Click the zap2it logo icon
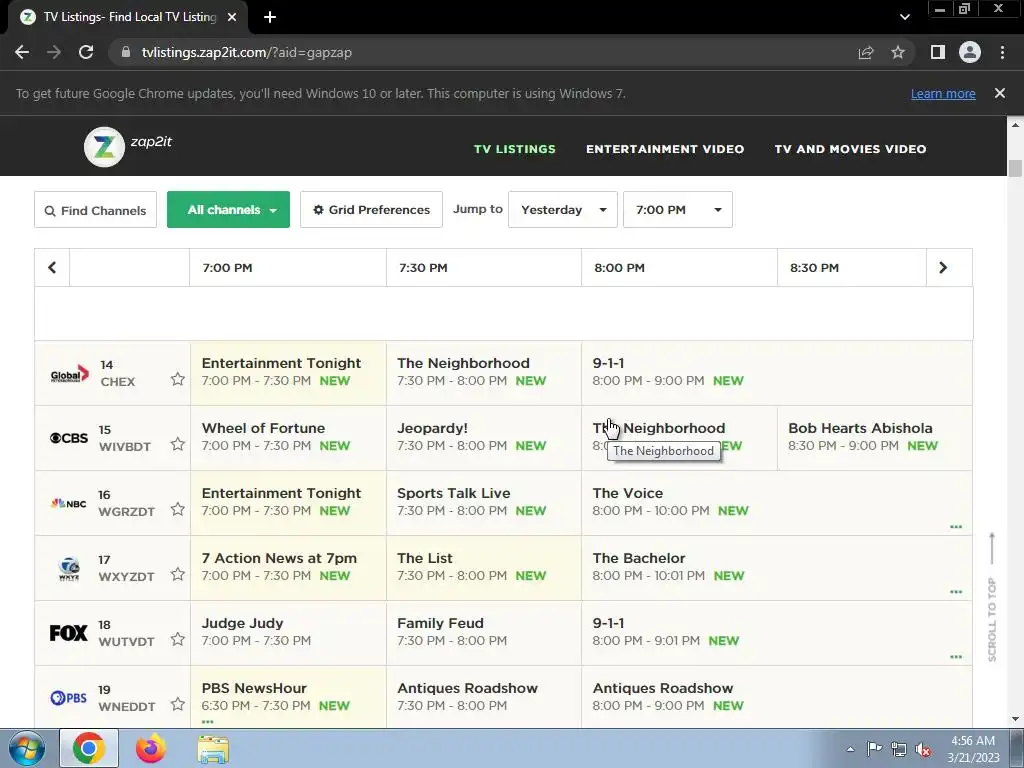Image resolution: width=1024 pixels, height=768 pixels. (104, 147)
